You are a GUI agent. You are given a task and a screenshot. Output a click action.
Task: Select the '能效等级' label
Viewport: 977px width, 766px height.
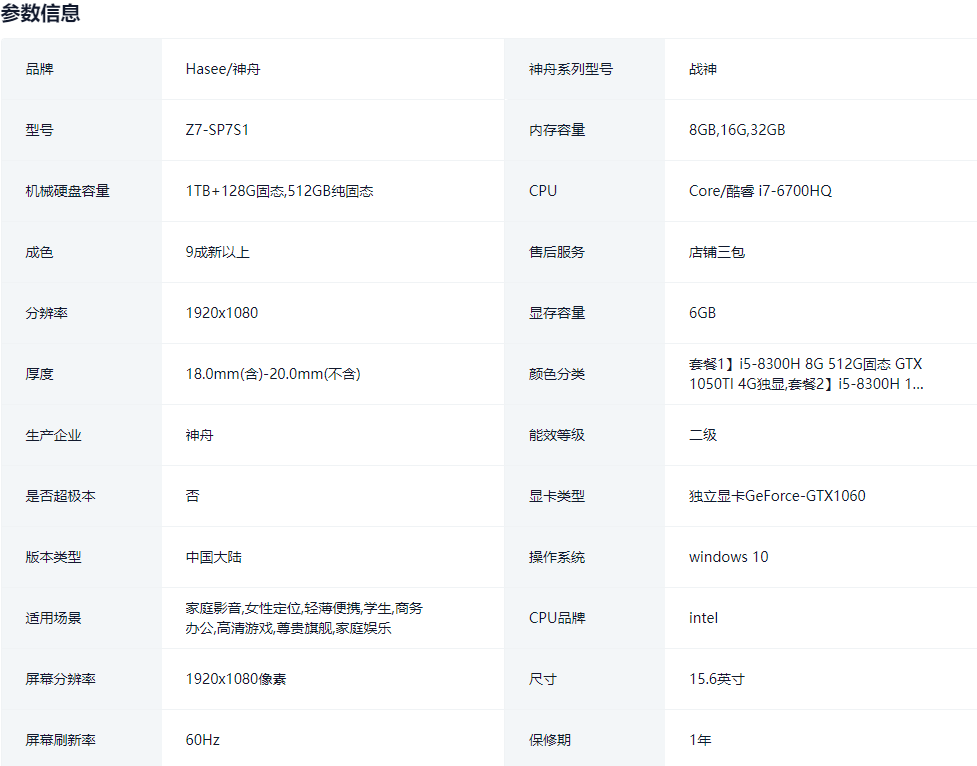click(557, 435)
